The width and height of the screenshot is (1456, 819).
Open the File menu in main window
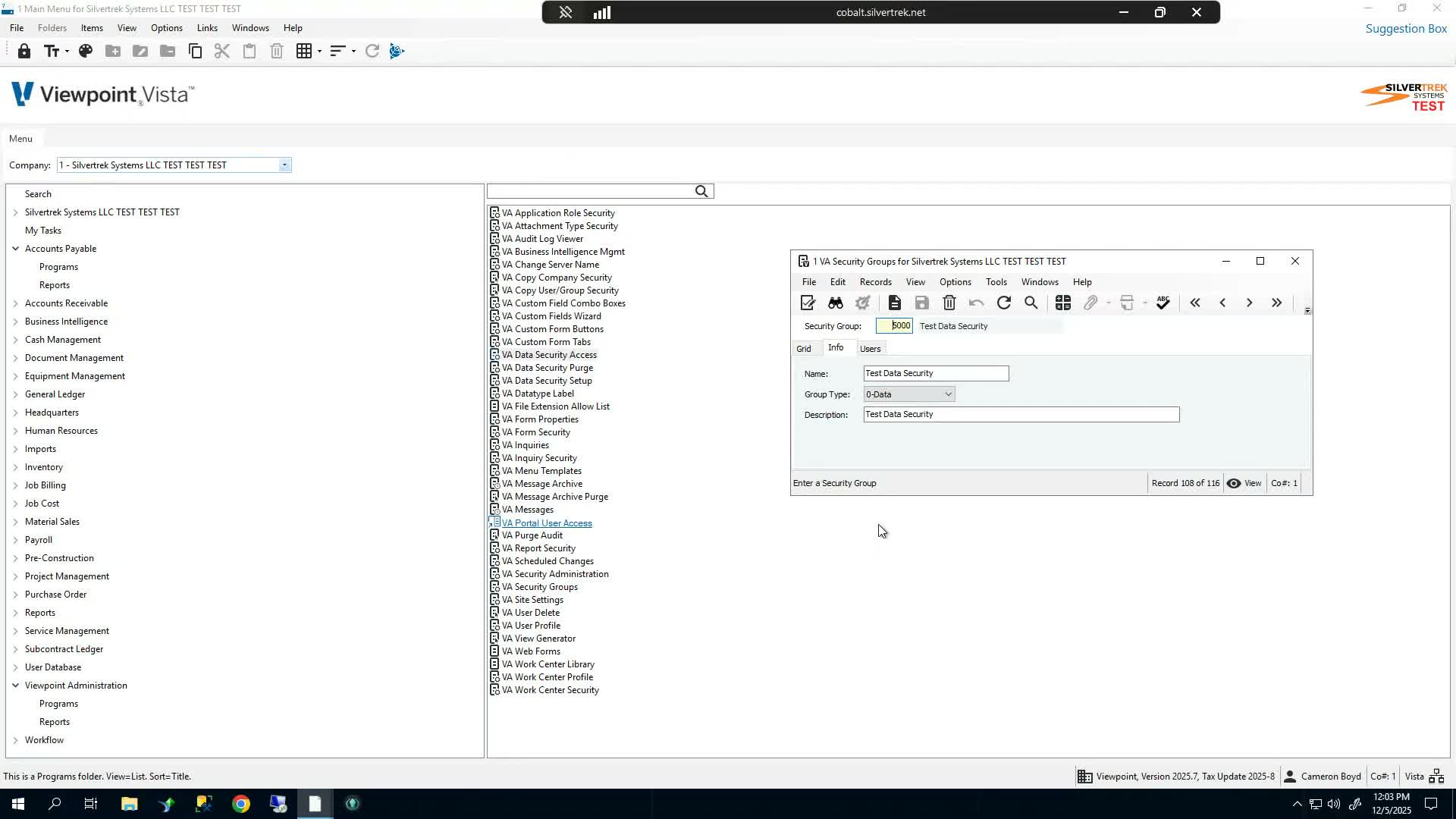tap(16, 28)
